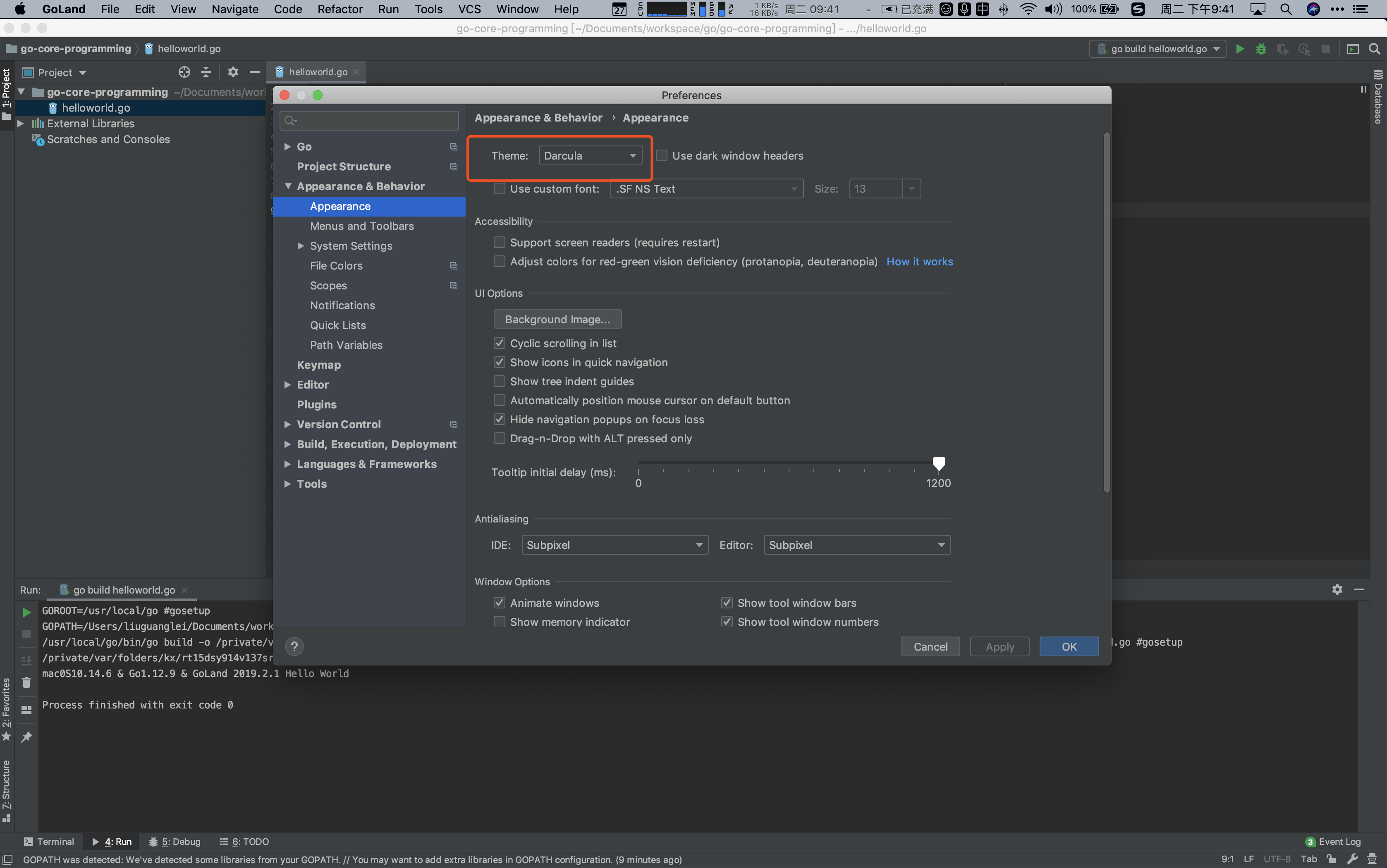Open the Refactor menu
Viewport: 1387px width, 868px height.
pos(340,9)
